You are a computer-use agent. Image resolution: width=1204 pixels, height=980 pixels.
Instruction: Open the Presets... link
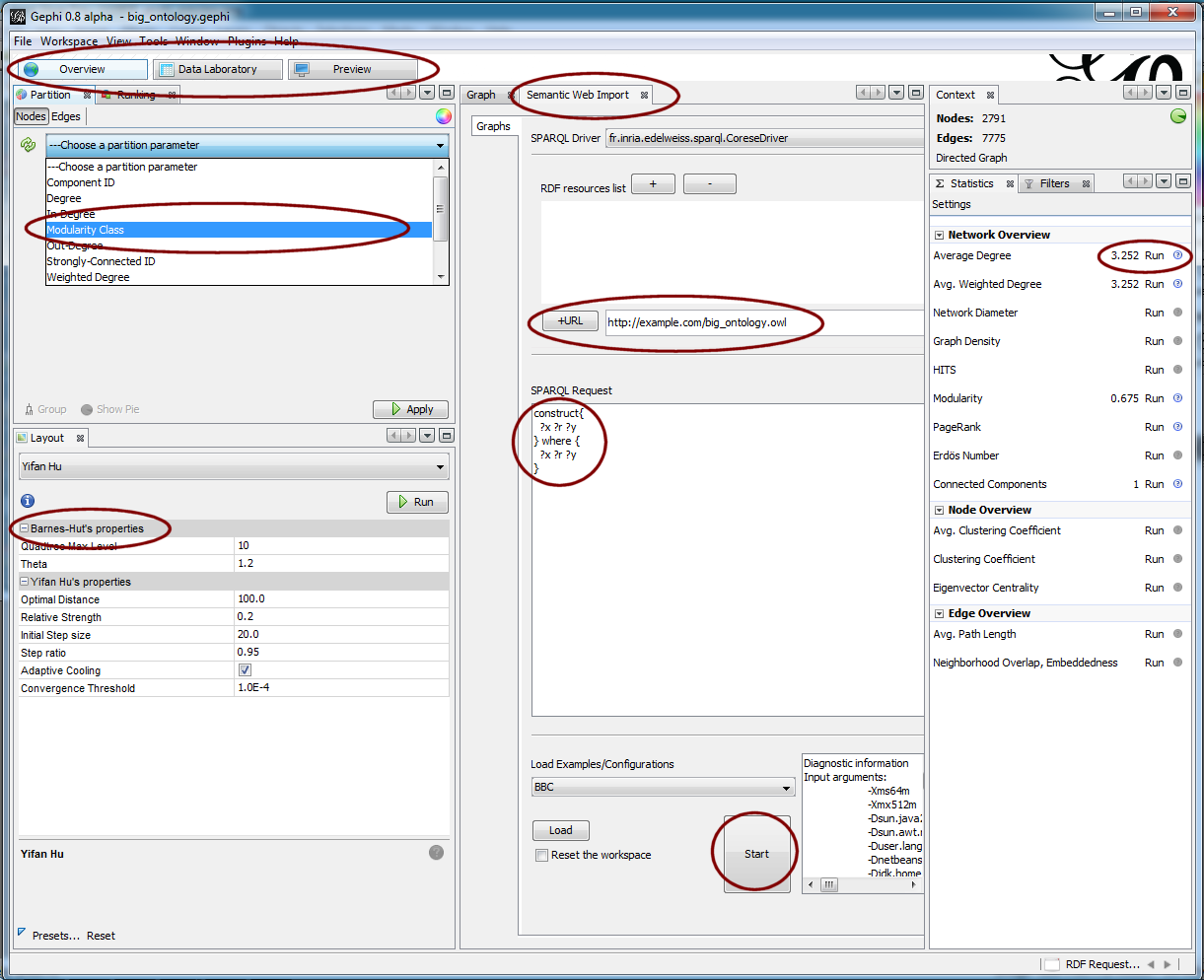tap(56, 936)
